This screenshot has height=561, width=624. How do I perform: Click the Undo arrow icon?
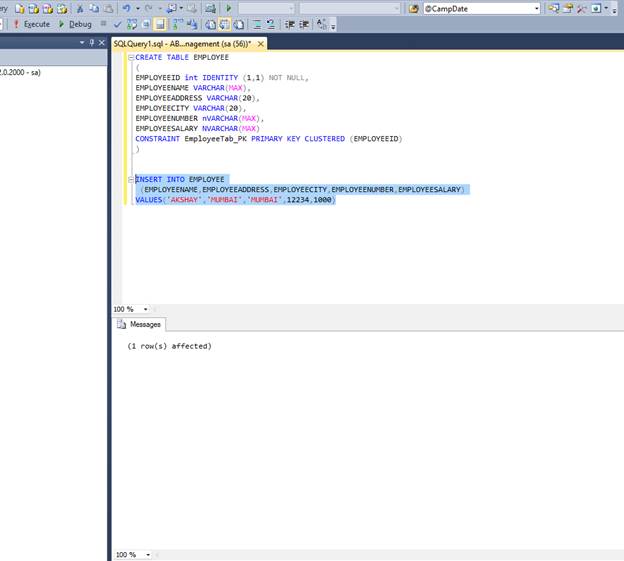[x=126, y=8]
